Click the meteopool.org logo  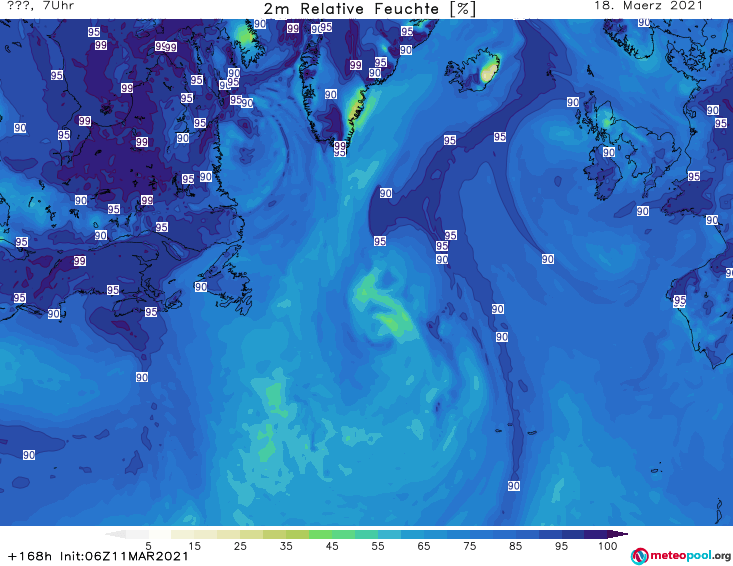681,556
